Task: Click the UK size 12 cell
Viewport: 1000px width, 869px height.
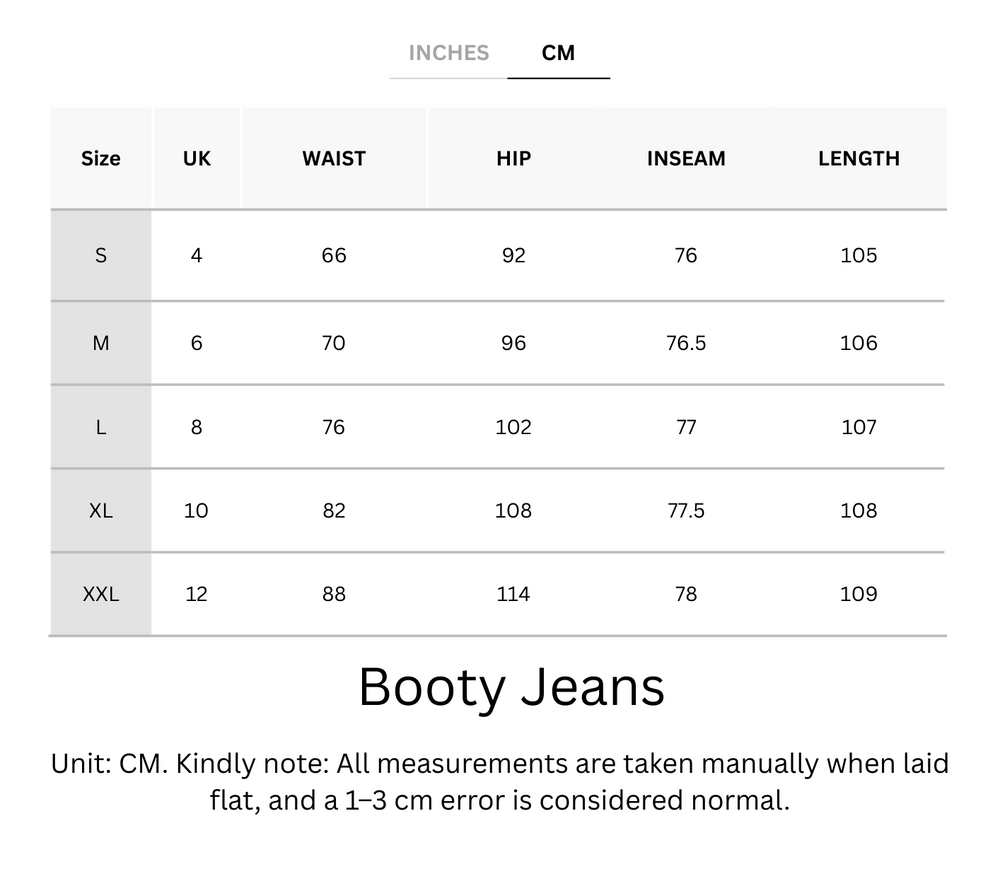Action: coord(196,593)
